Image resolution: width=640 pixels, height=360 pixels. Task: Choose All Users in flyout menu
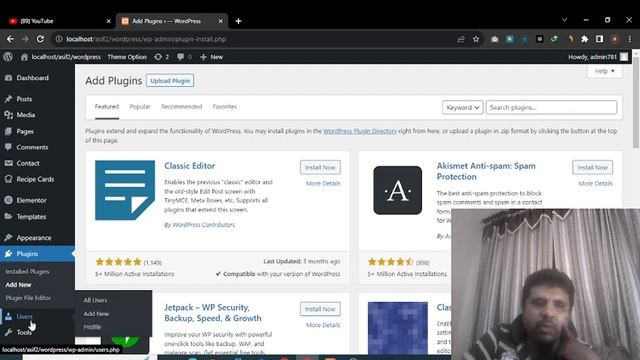click(x=96, y=300)
